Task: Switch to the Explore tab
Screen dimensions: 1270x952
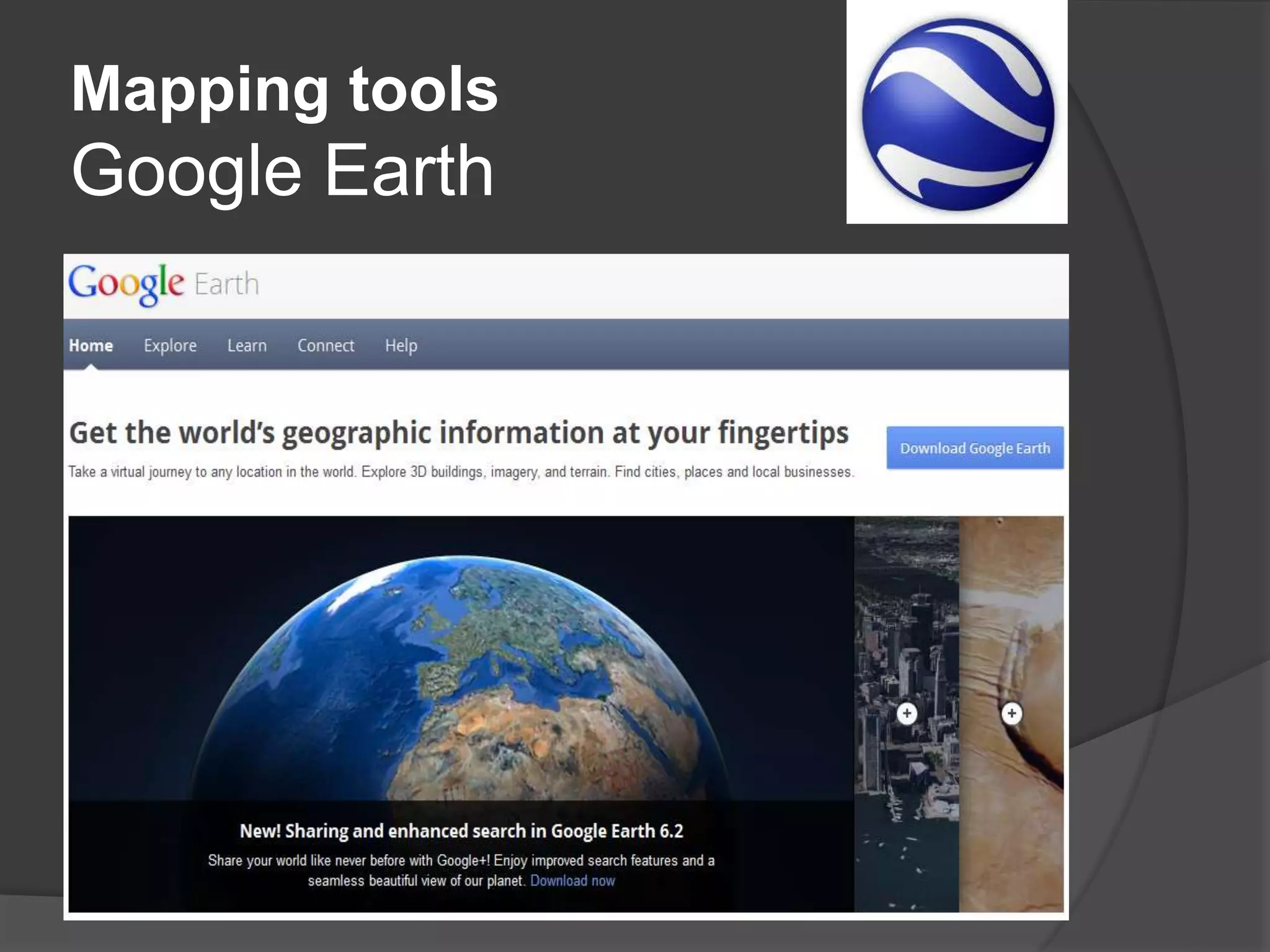Action: pos(170,345)
